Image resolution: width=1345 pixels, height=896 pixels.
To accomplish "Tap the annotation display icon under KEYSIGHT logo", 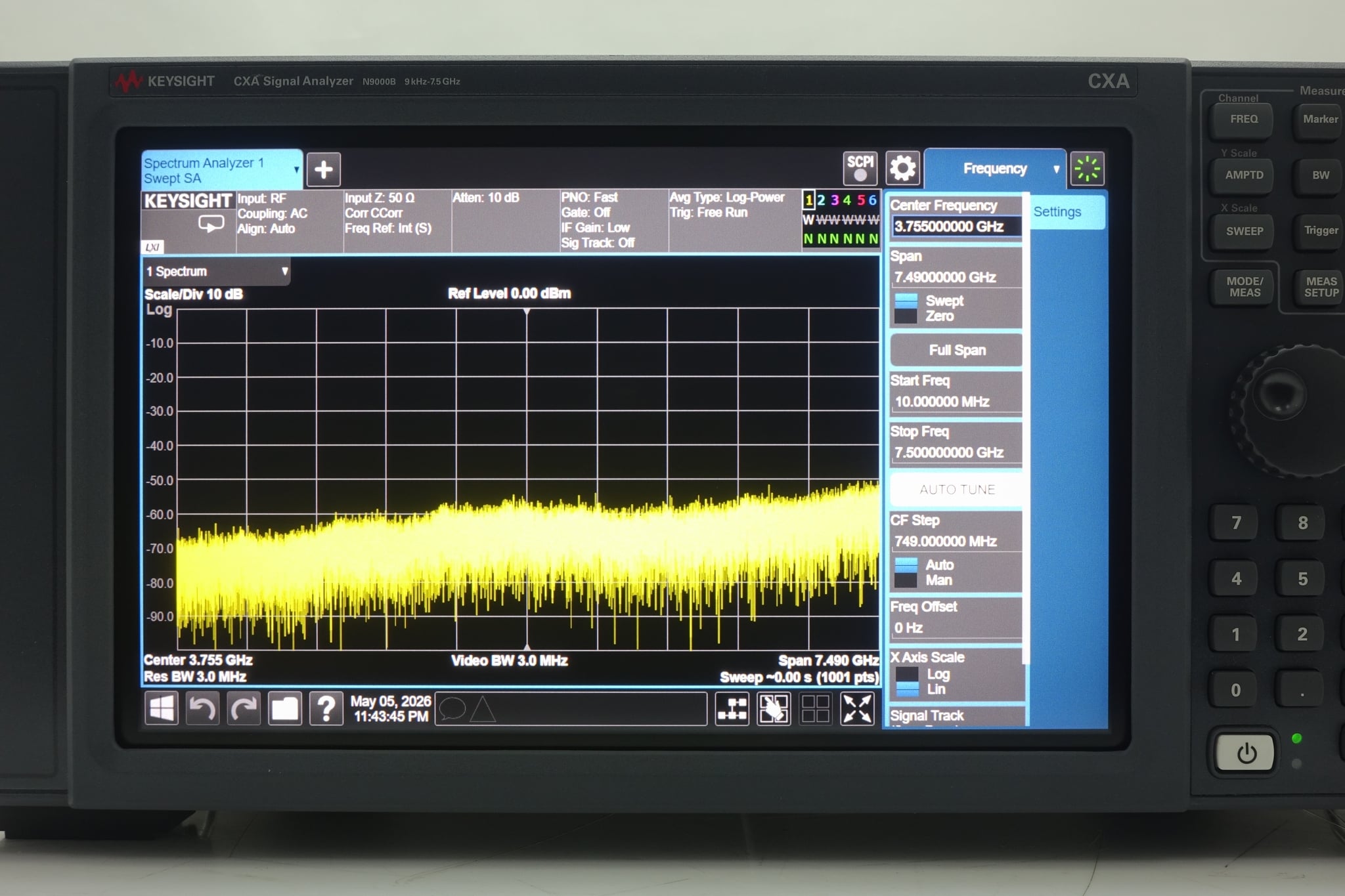I will pos(211,224).
